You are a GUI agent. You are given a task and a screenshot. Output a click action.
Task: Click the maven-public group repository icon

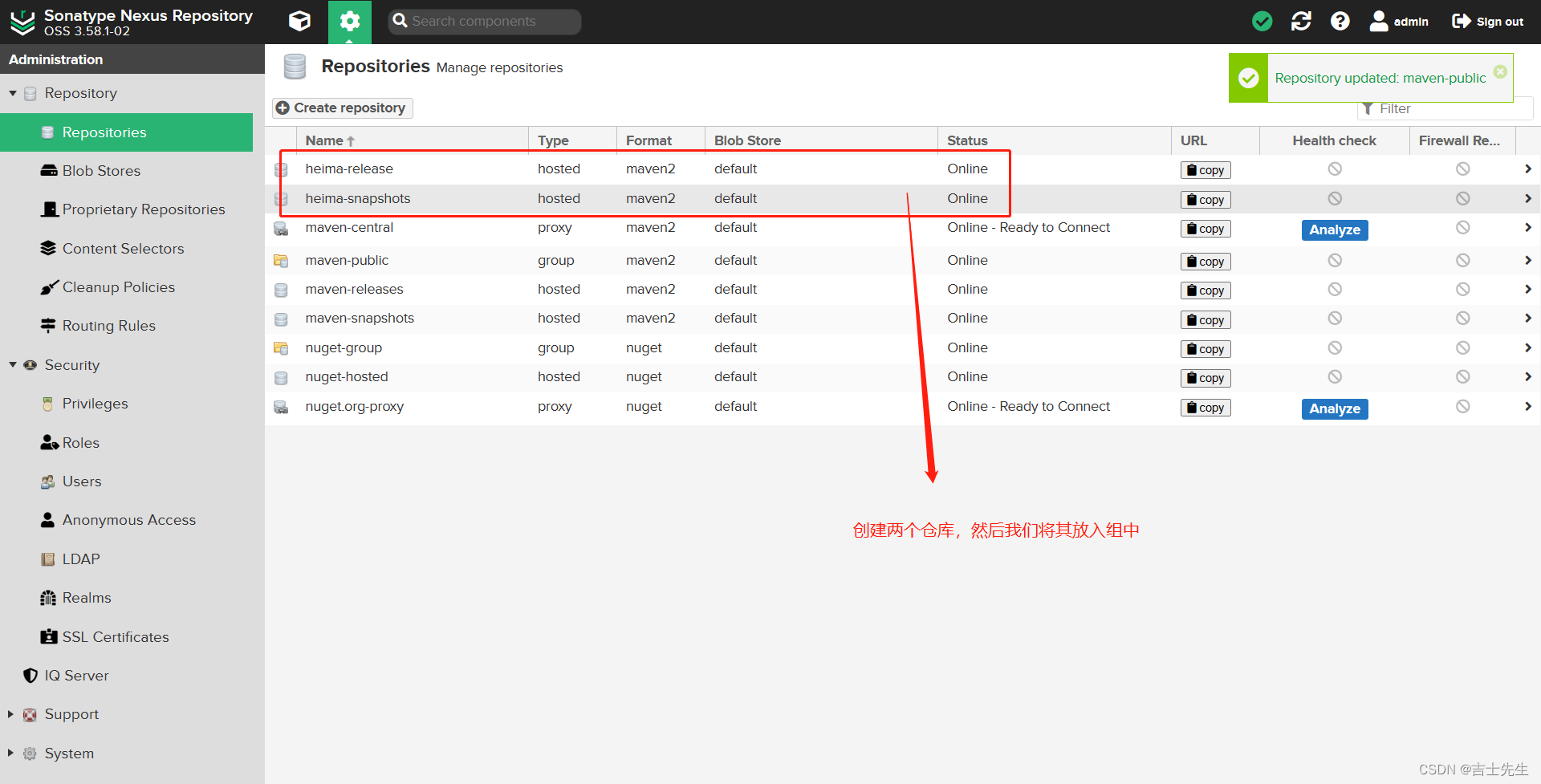[x=281, y=261]
